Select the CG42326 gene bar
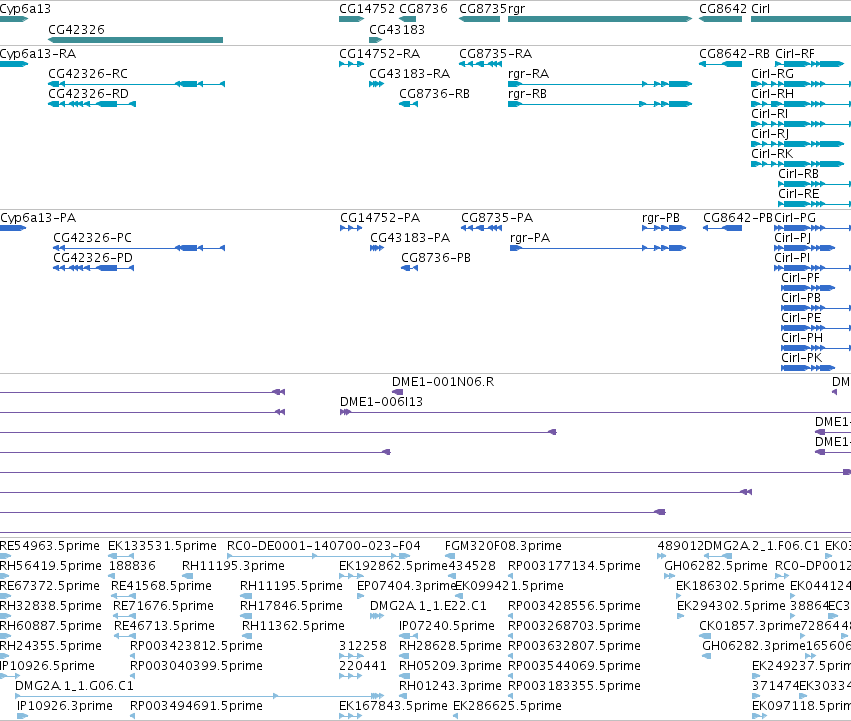The height and width of the screenshot is (721, 851). (x=135, y=40)
